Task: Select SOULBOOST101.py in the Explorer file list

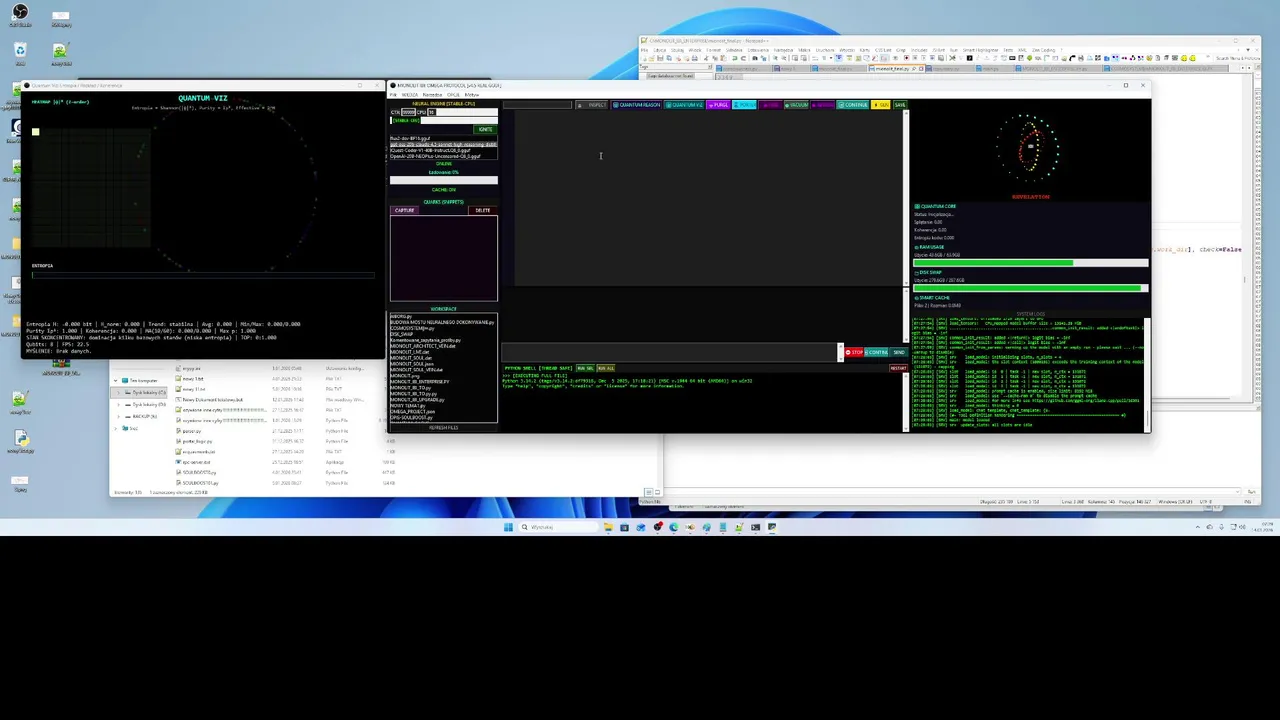Action: tap(200, 483)
